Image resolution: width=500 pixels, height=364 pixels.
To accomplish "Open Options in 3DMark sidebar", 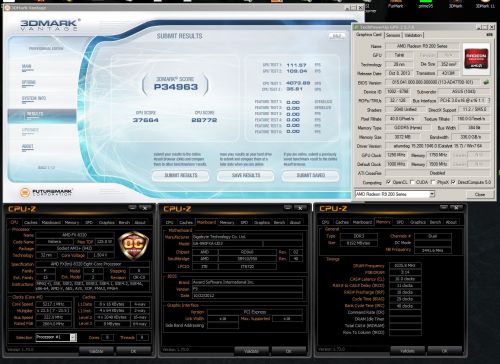I will tap(29, 83).
